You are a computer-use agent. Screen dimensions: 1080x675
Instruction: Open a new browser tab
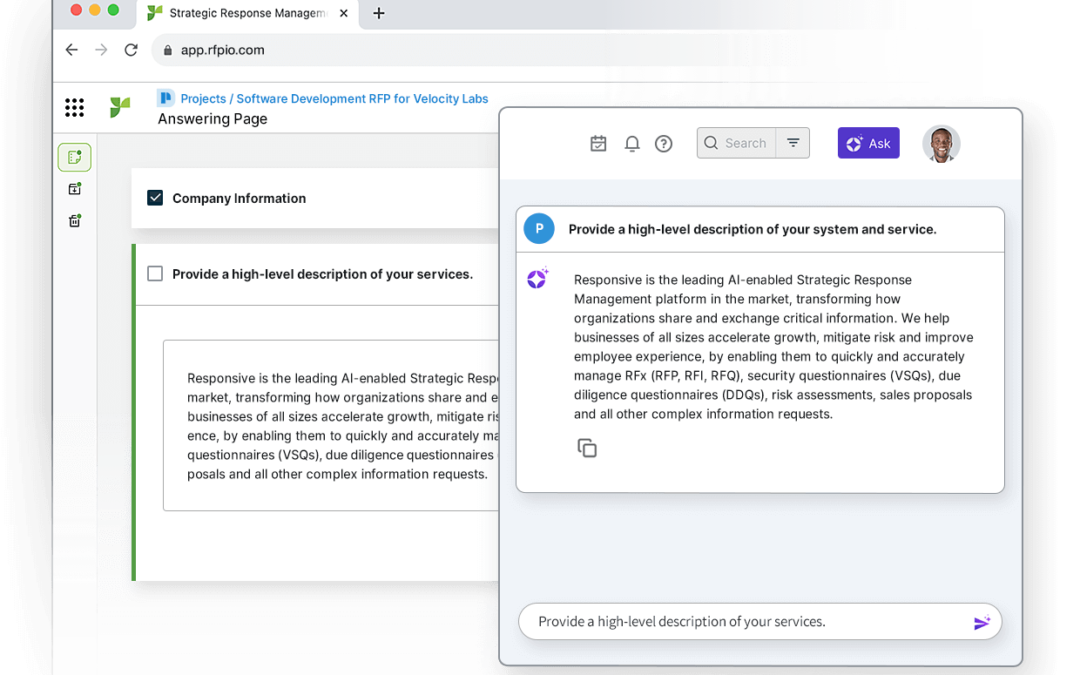[379, 13]
